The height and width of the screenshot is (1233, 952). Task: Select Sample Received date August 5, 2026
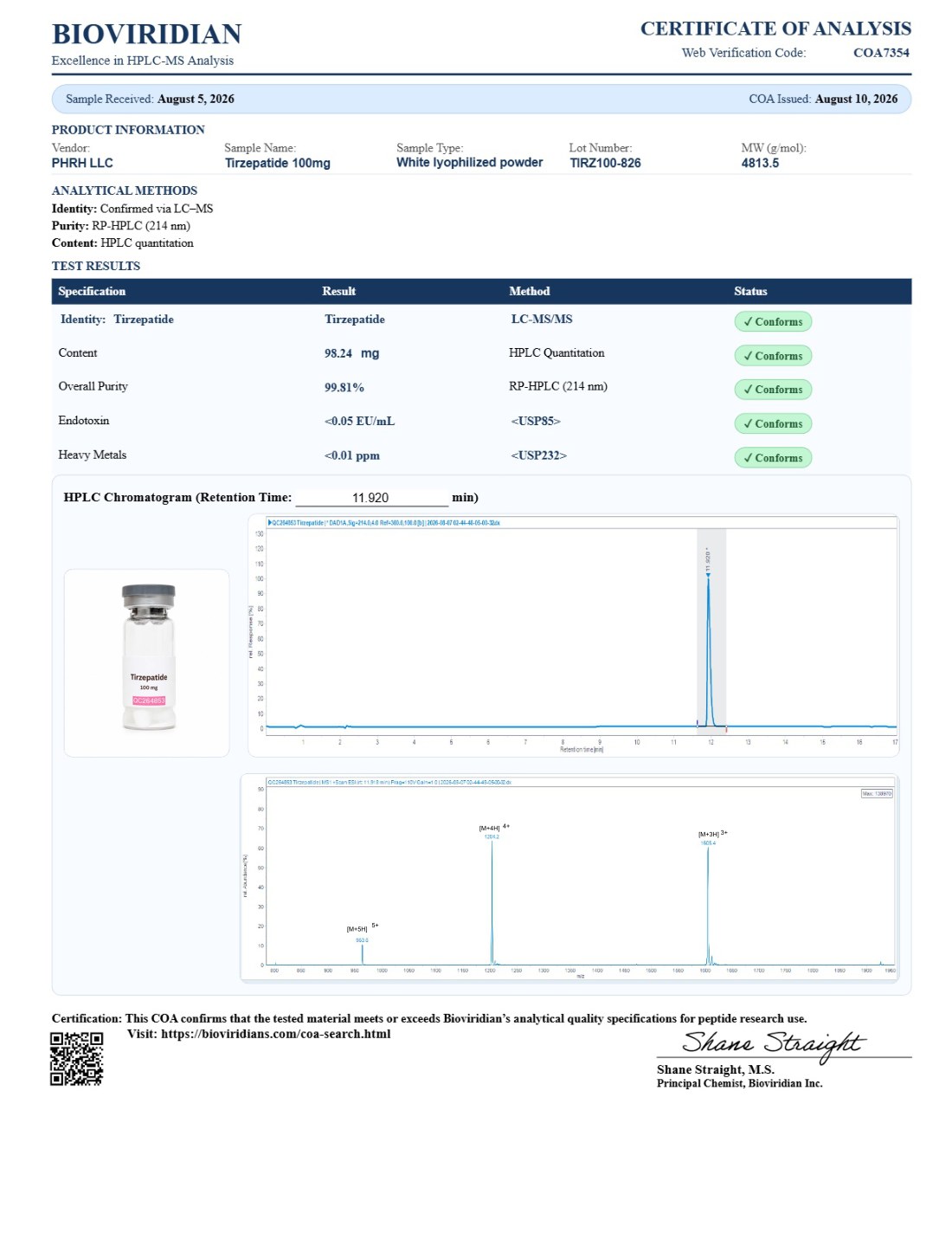click(x=196, y=99)
